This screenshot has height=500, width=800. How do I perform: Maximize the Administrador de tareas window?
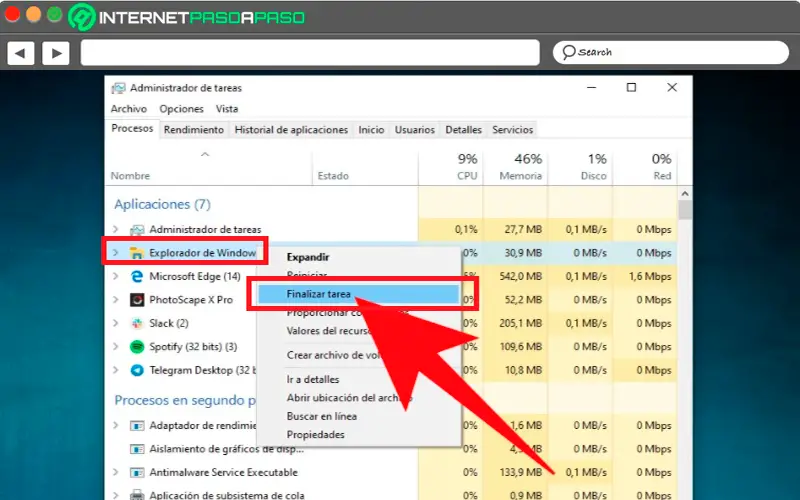point(631,88)
